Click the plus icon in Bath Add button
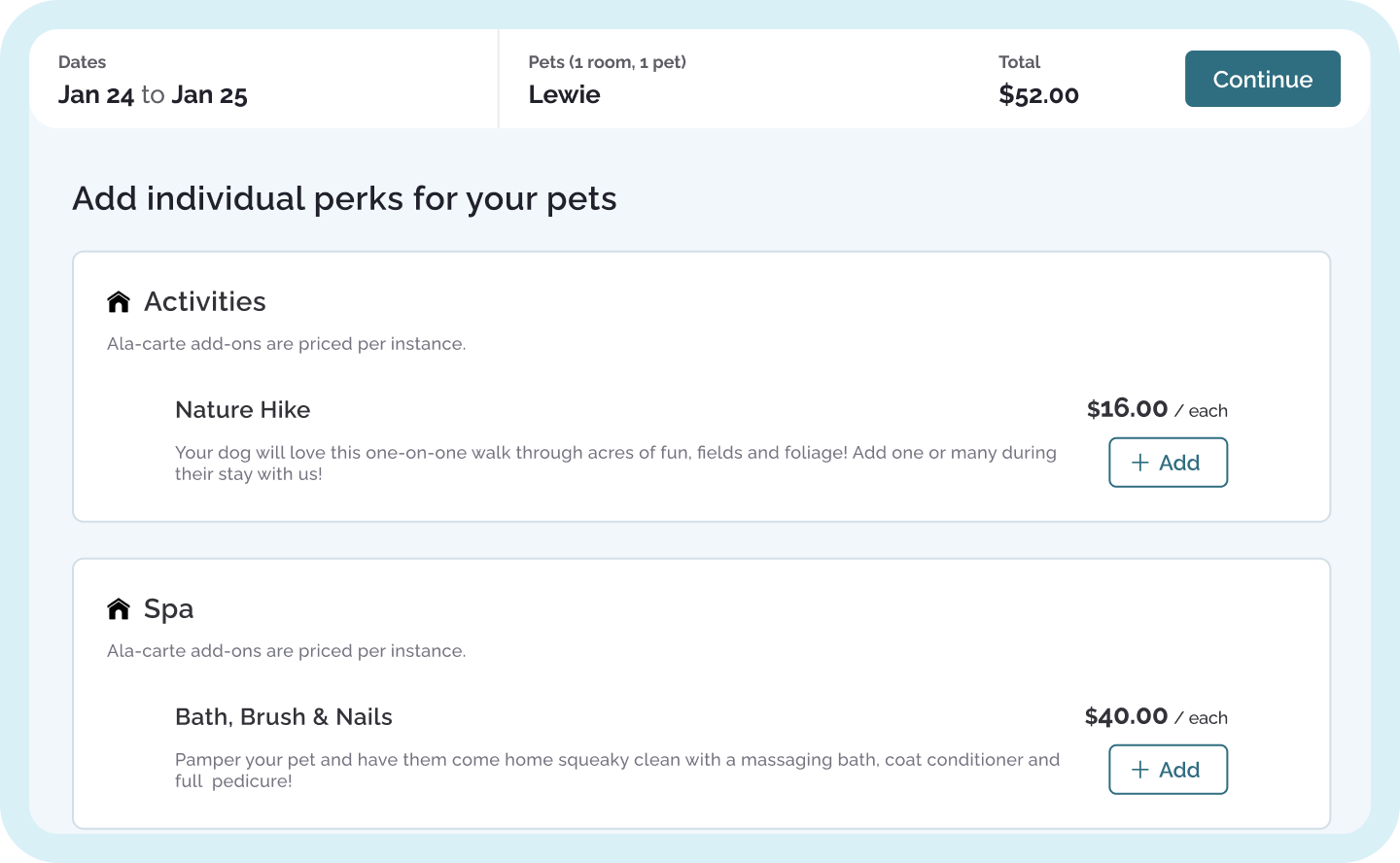This screenshot has height=863, width=1400. coord(1140,770)
